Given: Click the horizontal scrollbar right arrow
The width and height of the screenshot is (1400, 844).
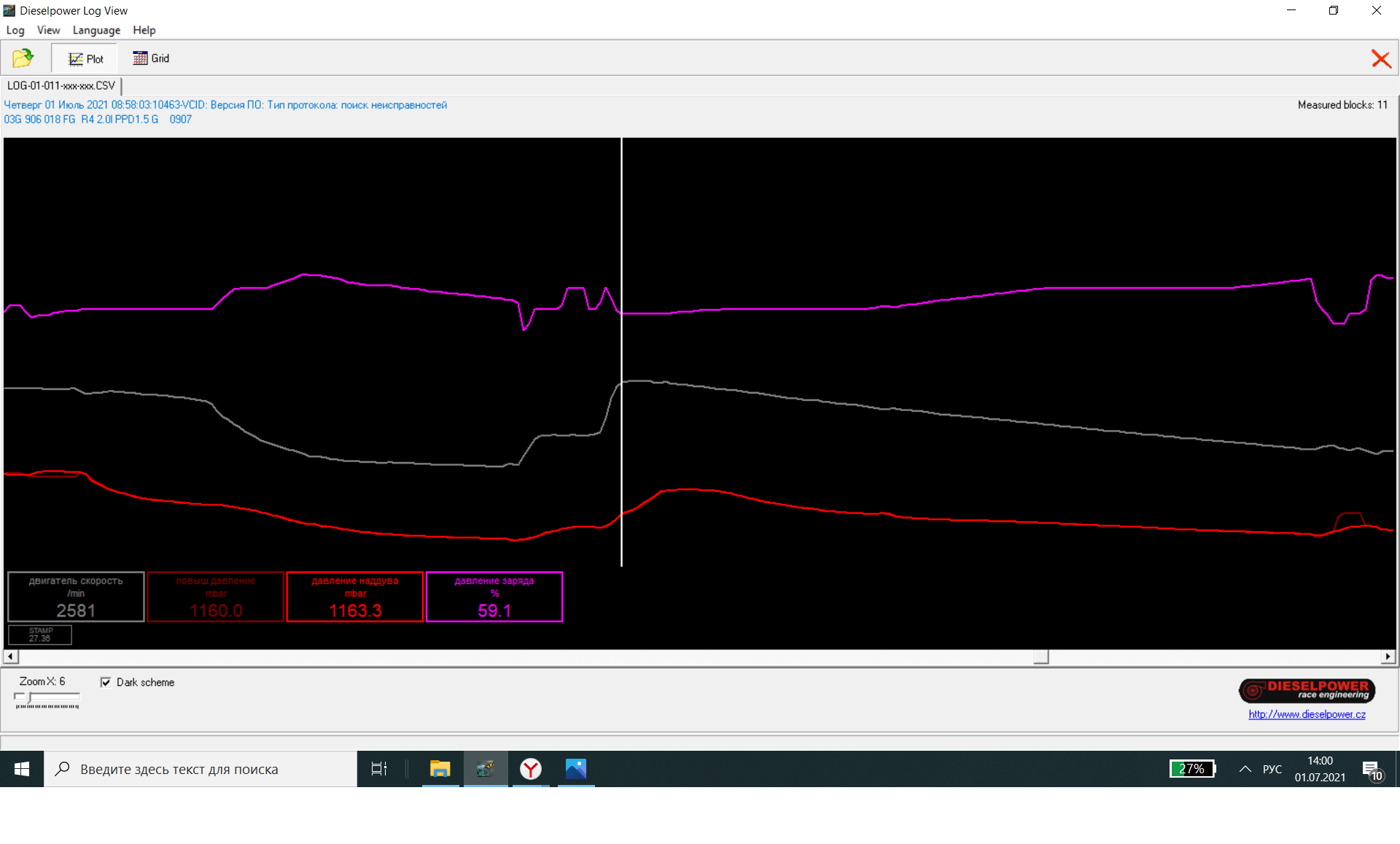Looking at the screenshot, I should click(x=1388, y=657).
